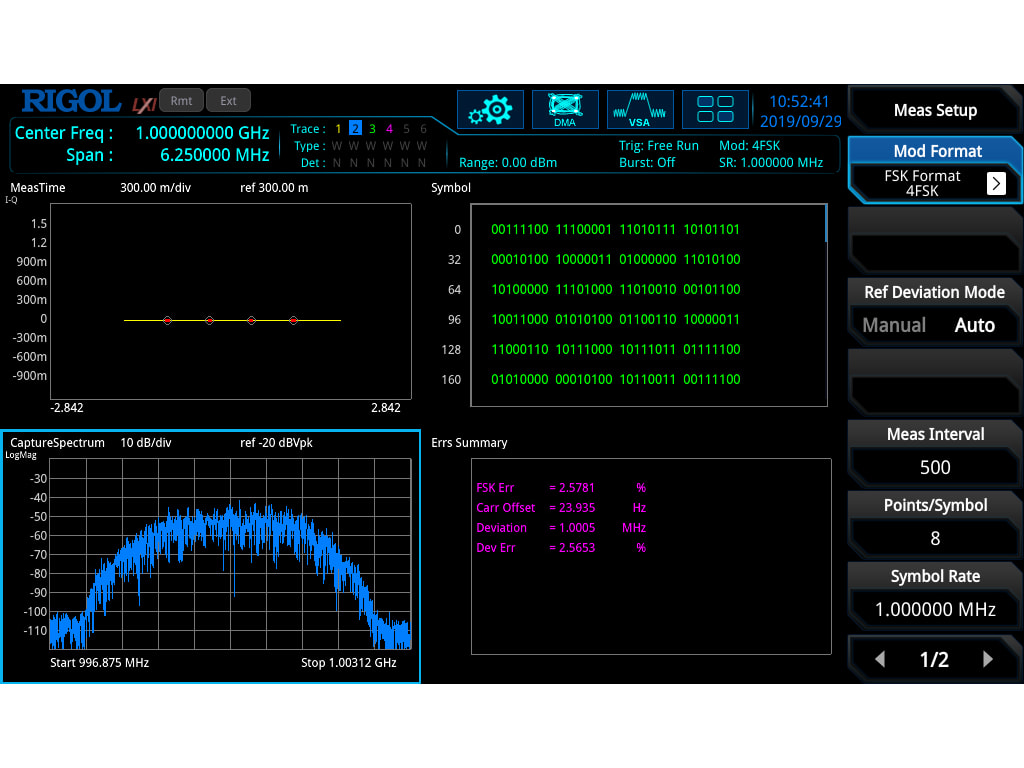Go to previous menu page arrow
1024x768 pixels.
[880, 659]
